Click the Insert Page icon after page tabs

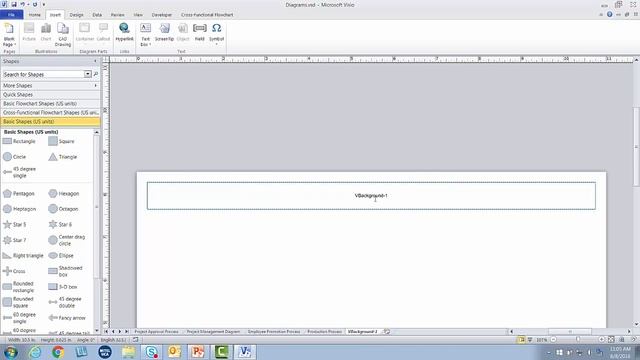click(387, 332)
